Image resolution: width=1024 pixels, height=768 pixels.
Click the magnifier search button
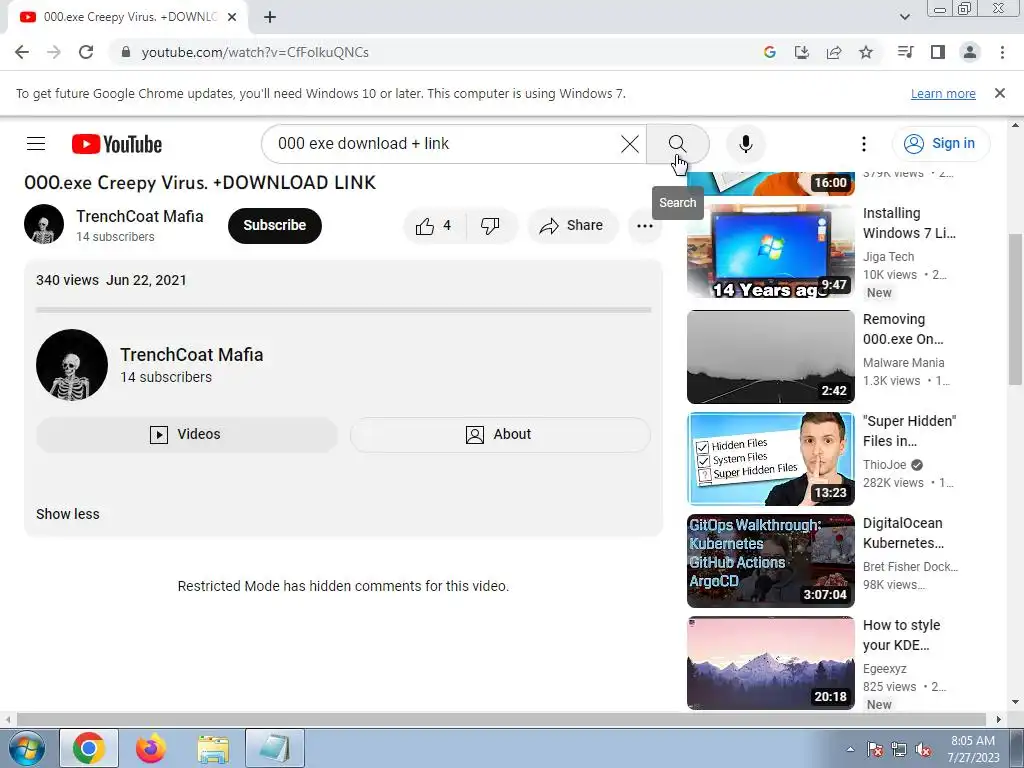tap(677, 144)
